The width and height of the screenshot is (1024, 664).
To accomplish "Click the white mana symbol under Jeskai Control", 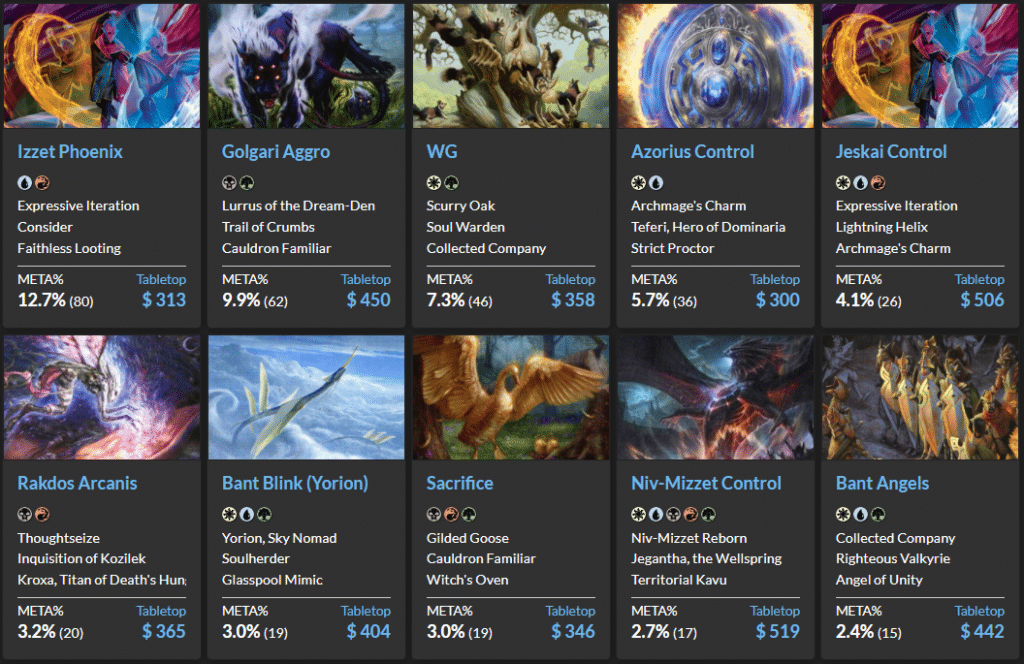I will tap(843, 183).
